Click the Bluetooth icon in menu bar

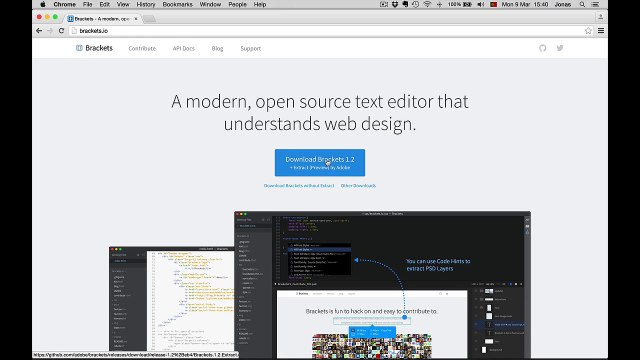click(439, 4)
